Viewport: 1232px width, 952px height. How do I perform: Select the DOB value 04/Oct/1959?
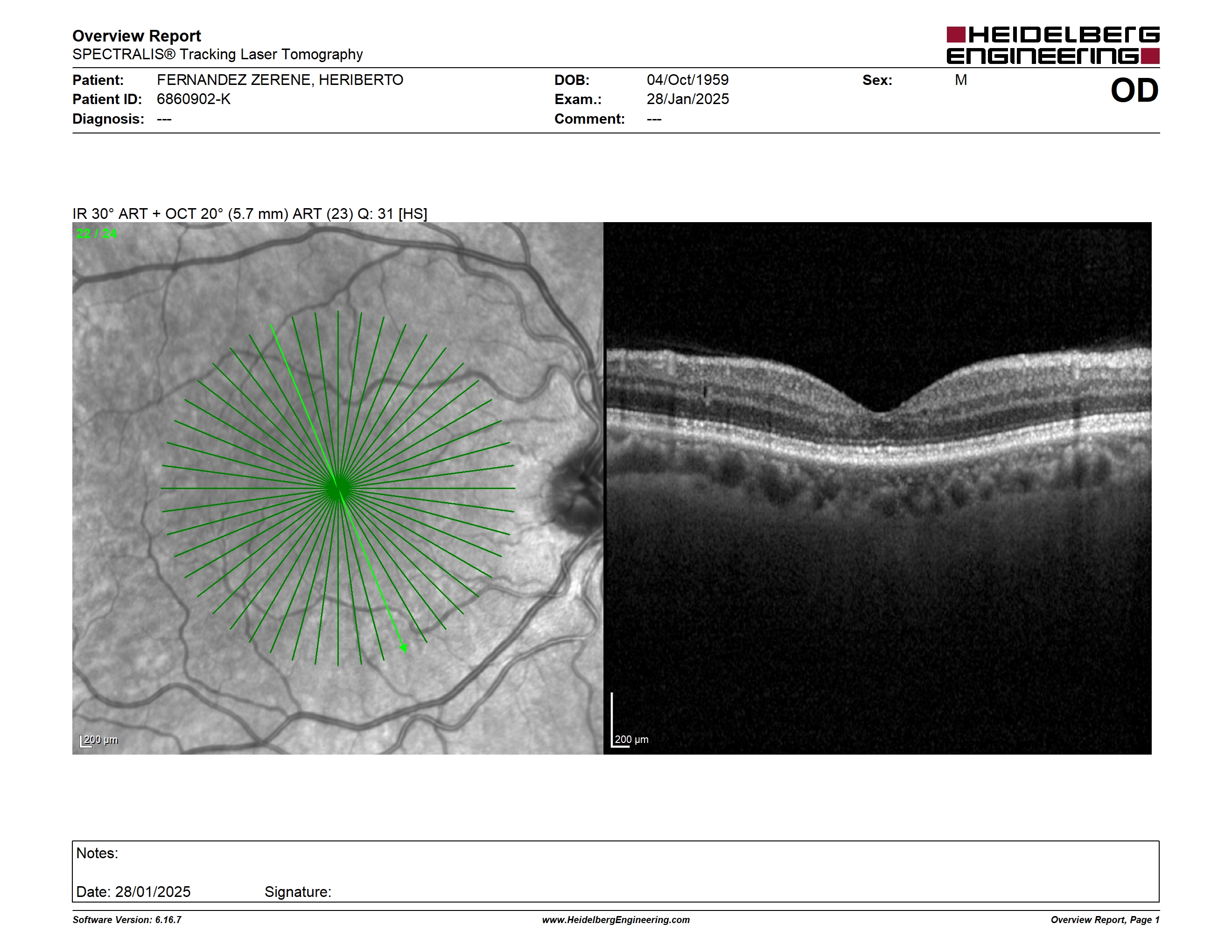688,80
